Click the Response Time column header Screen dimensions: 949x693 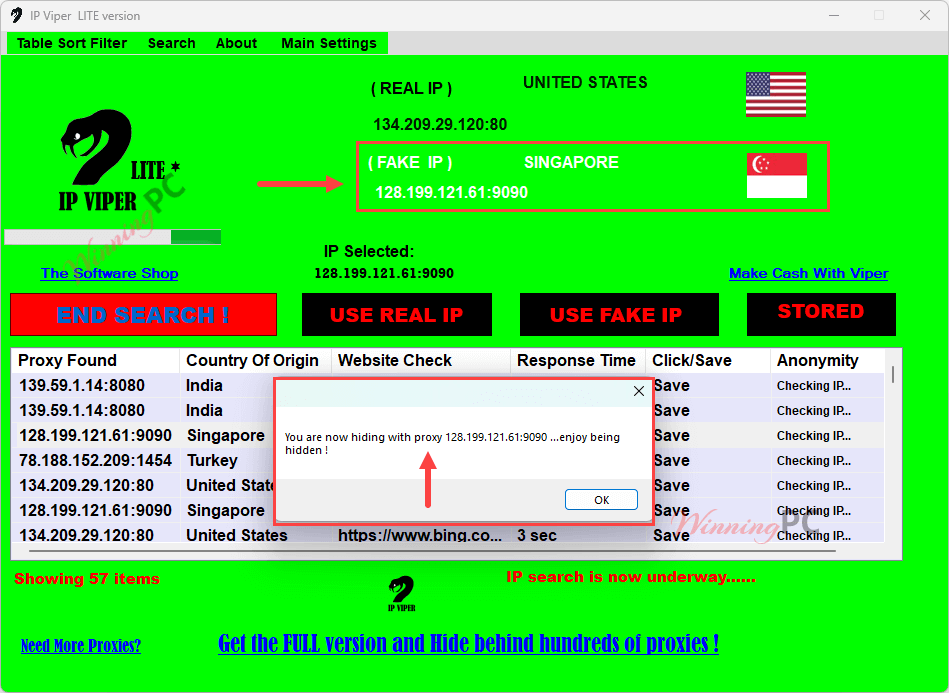[x=578, y=361]
